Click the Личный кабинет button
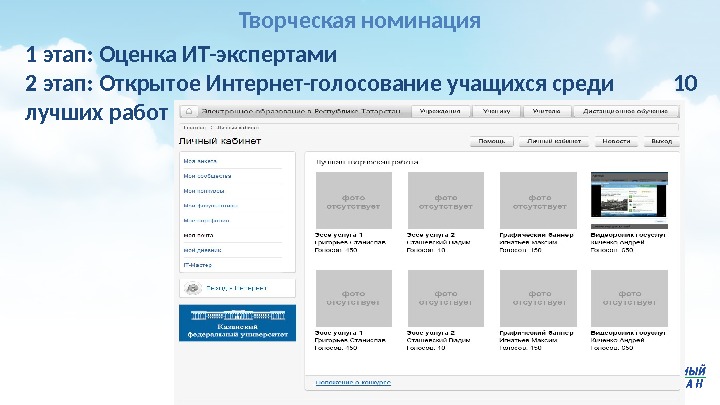Image resolution: width=720 pixels, height=405 pixels. 554,141
